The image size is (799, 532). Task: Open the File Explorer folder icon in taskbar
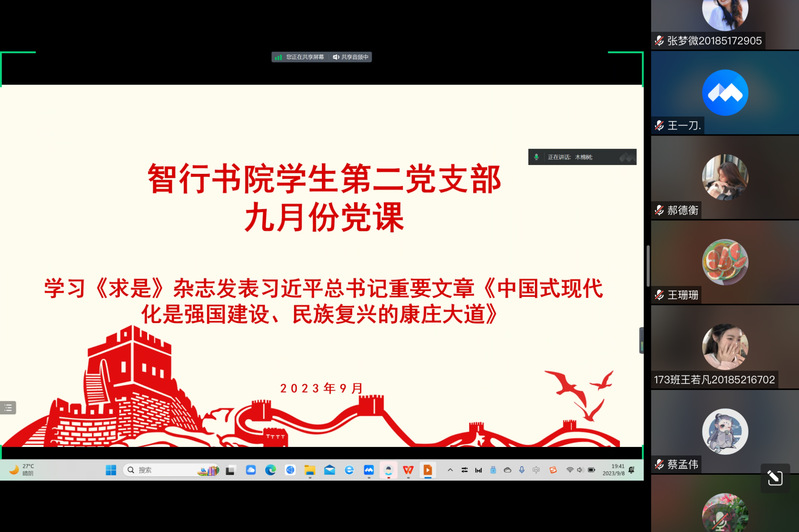click(x=310, y=470)
